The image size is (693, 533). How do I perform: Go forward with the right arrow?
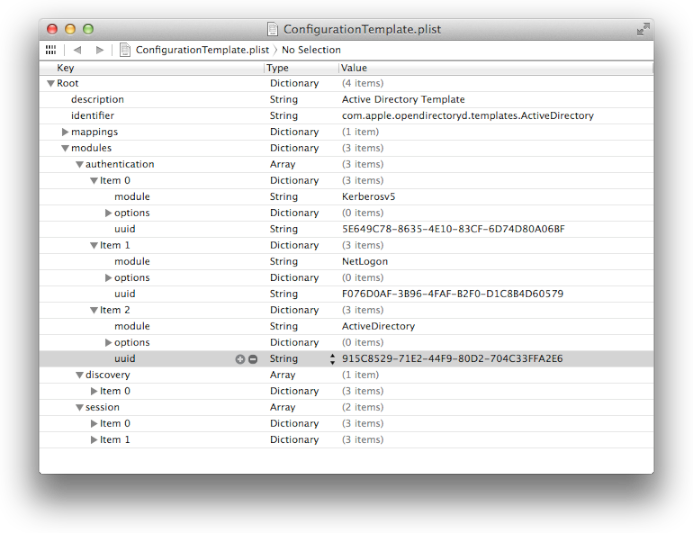(x=99, y=49)
